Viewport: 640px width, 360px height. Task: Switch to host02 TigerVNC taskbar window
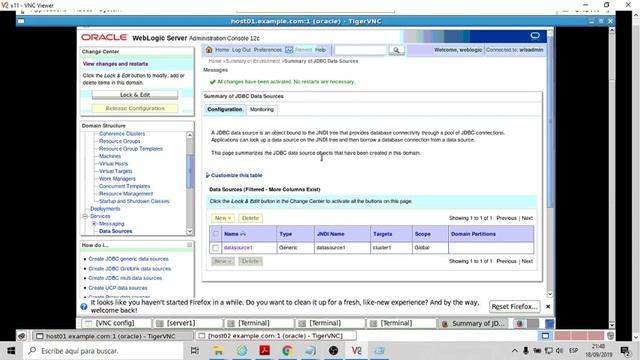pyautogui.click(x=276, y=336)
